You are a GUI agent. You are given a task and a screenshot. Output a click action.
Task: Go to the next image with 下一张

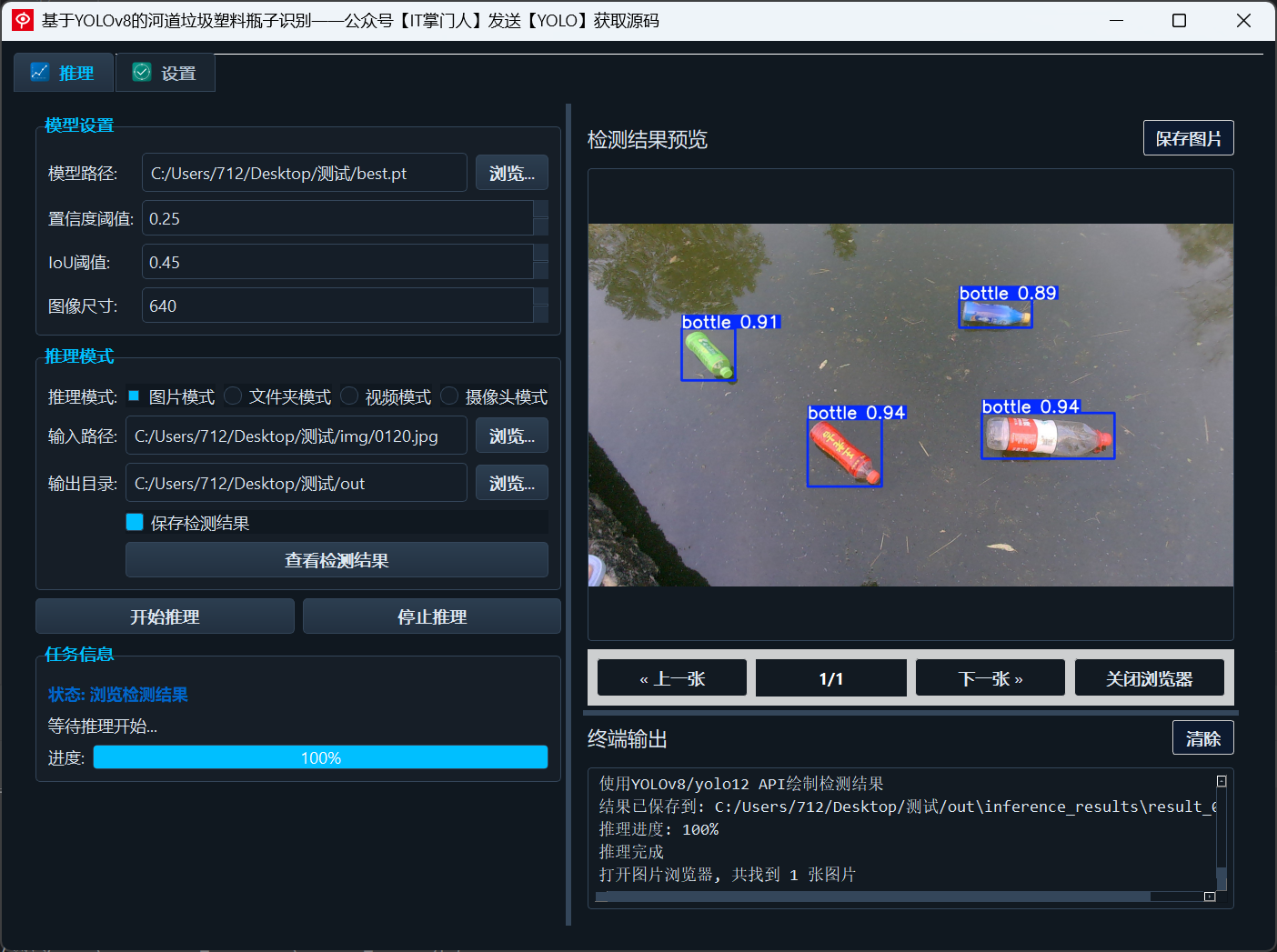(x=990, y=677)
